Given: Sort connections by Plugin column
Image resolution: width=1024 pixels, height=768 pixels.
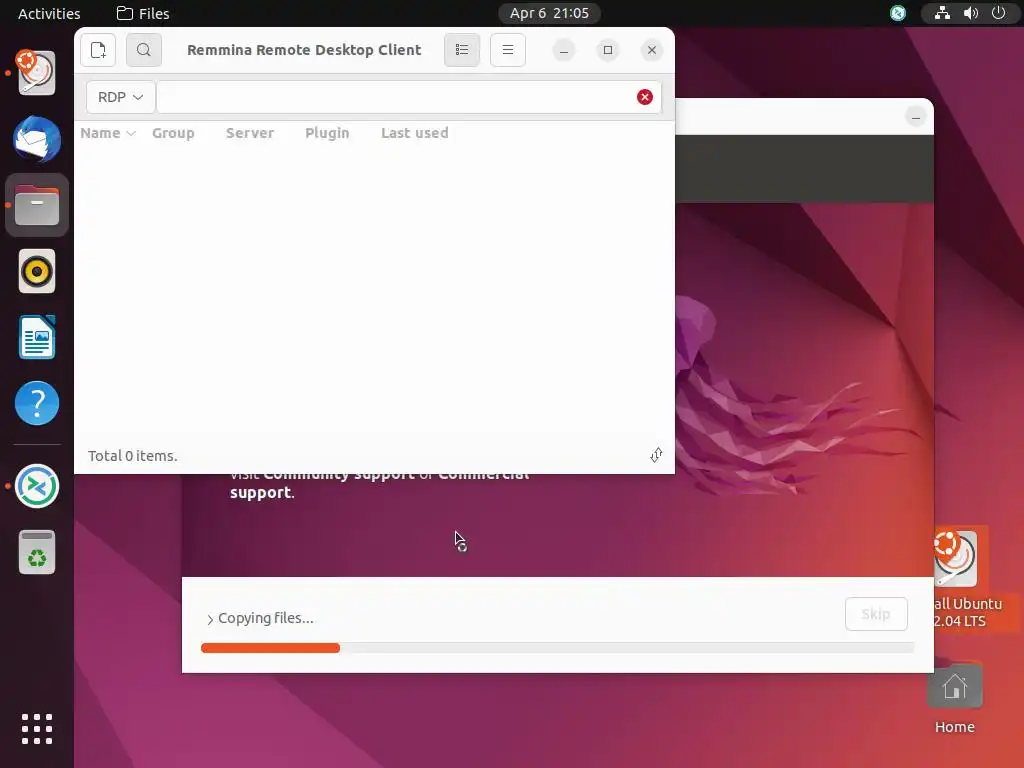Looking at the screenshot, I should (x=327, y=133).
